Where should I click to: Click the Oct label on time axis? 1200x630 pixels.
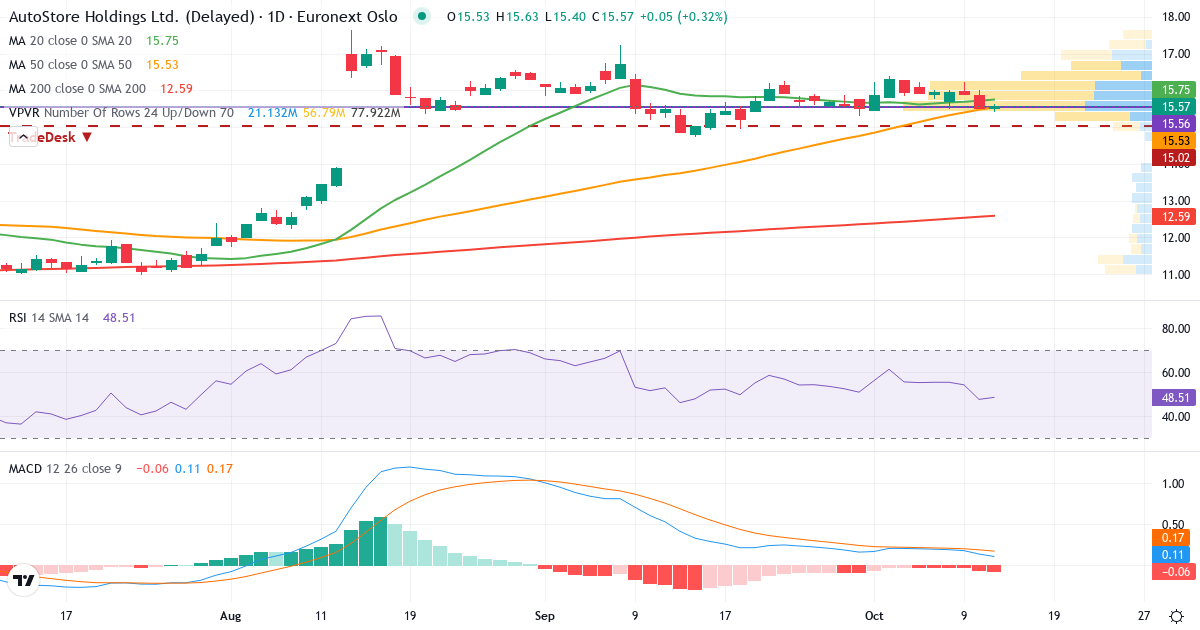(x=875, y=615)
